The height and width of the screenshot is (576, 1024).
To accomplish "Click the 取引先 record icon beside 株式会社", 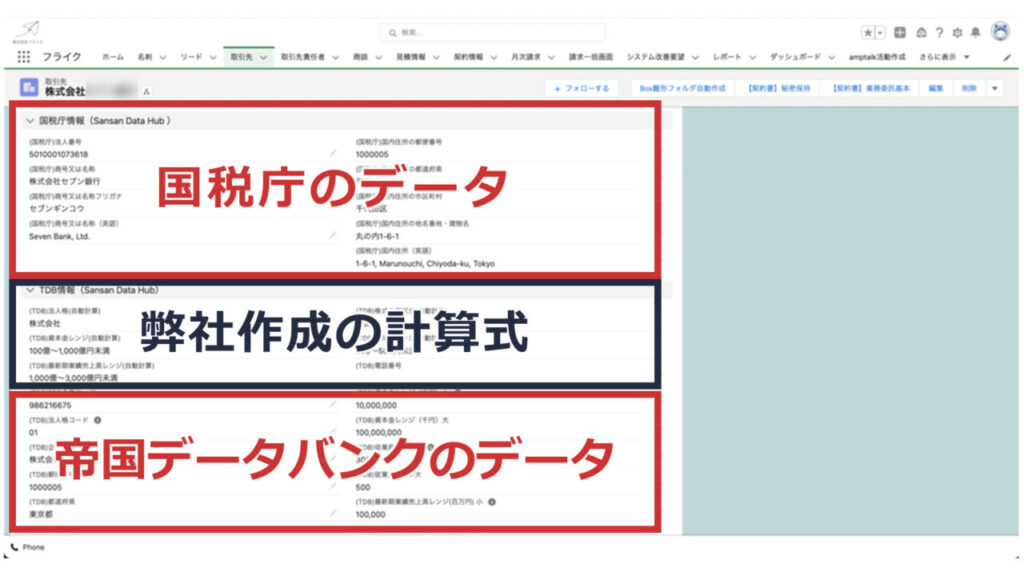I will [x=29, y=88].
